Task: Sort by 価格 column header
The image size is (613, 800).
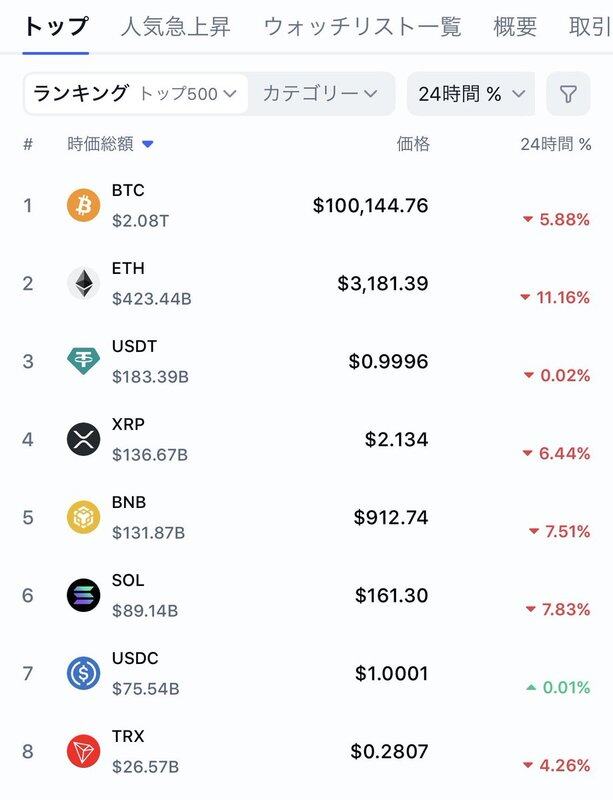Action: pos(413,144)
